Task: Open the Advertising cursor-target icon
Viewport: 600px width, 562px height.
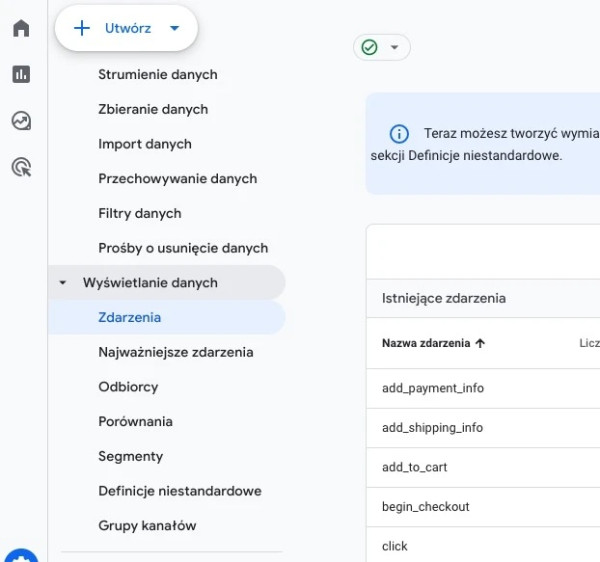Action: [21, 167]
